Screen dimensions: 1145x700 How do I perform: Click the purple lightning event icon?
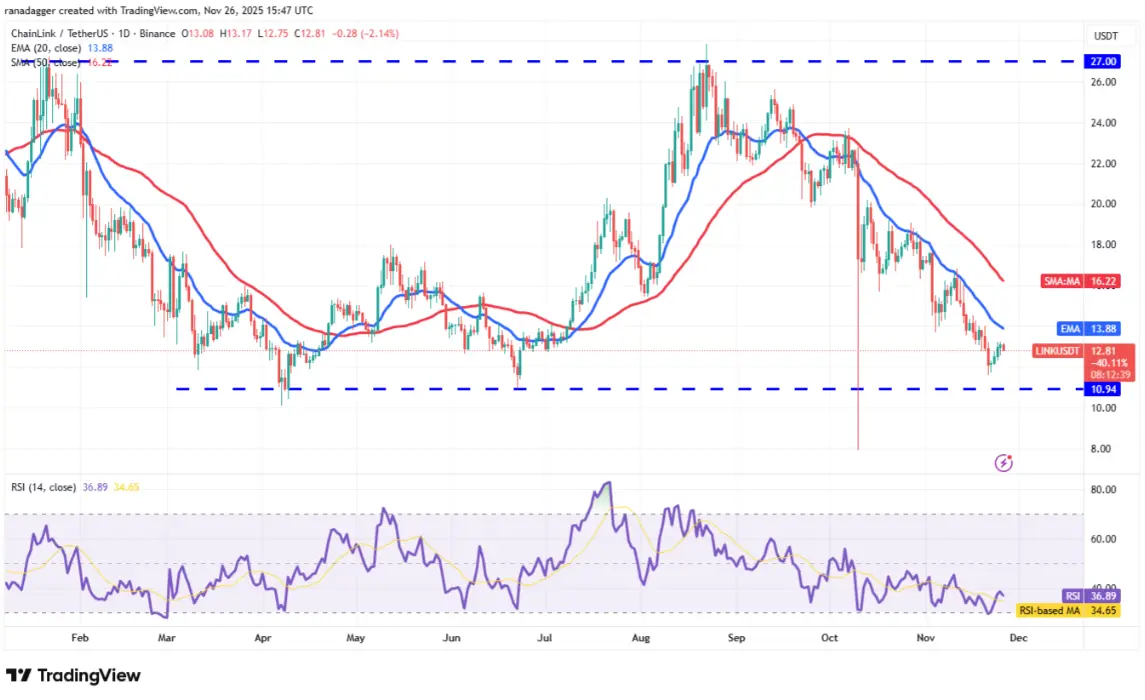(x=1003, y=463)
